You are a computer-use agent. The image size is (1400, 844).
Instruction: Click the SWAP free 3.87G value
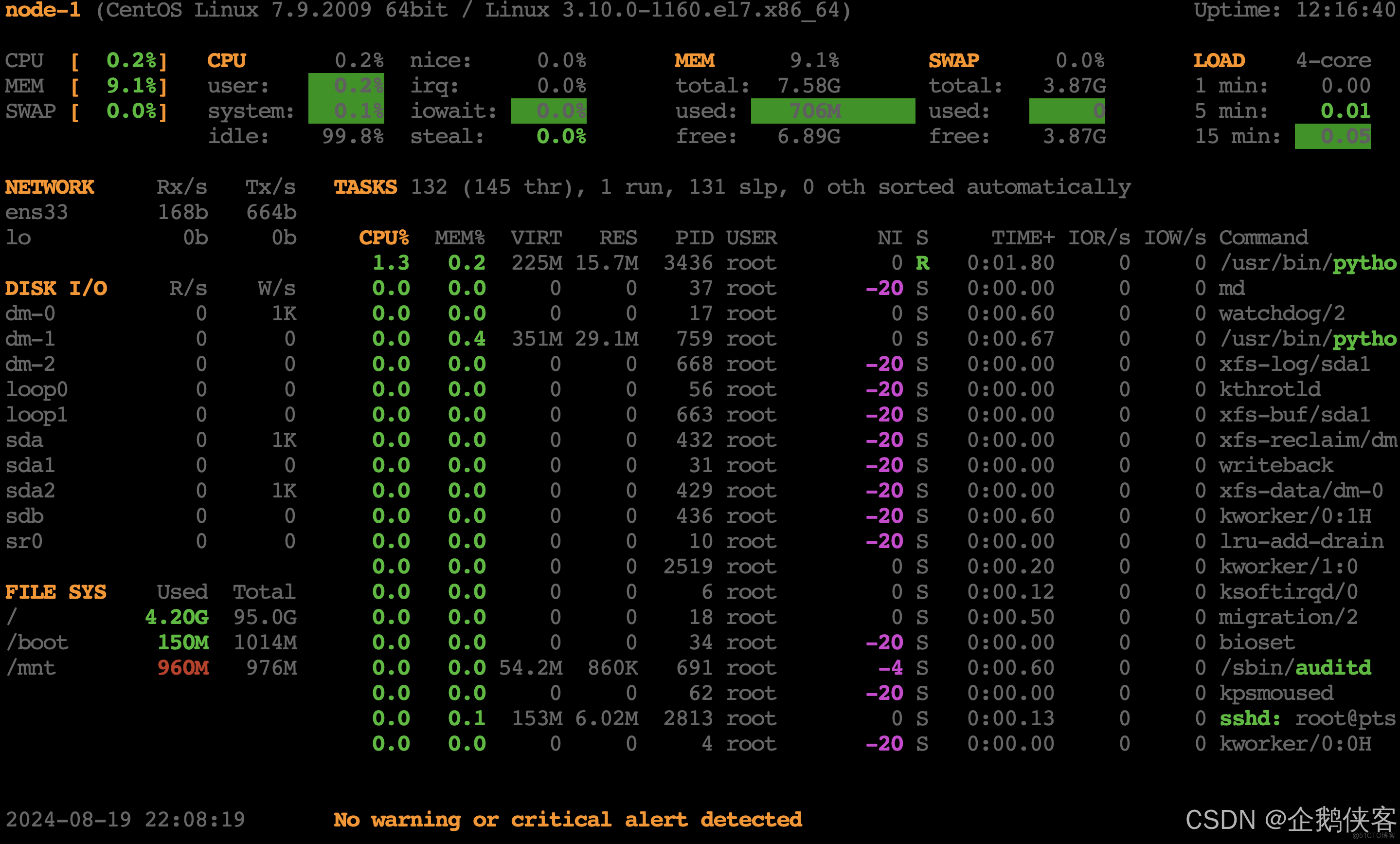(1075, 136)
